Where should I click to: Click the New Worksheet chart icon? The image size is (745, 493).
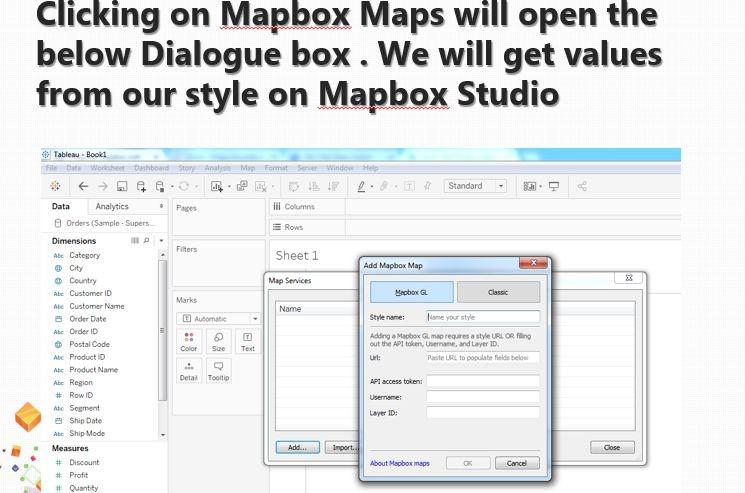click(217, 186)
